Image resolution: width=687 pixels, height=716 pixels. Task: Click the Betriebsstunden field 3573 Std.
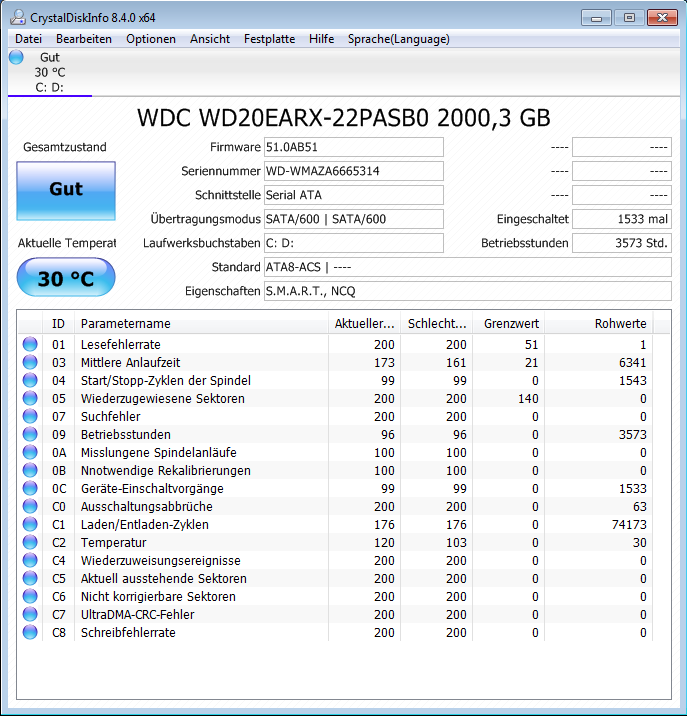(622, 243)
